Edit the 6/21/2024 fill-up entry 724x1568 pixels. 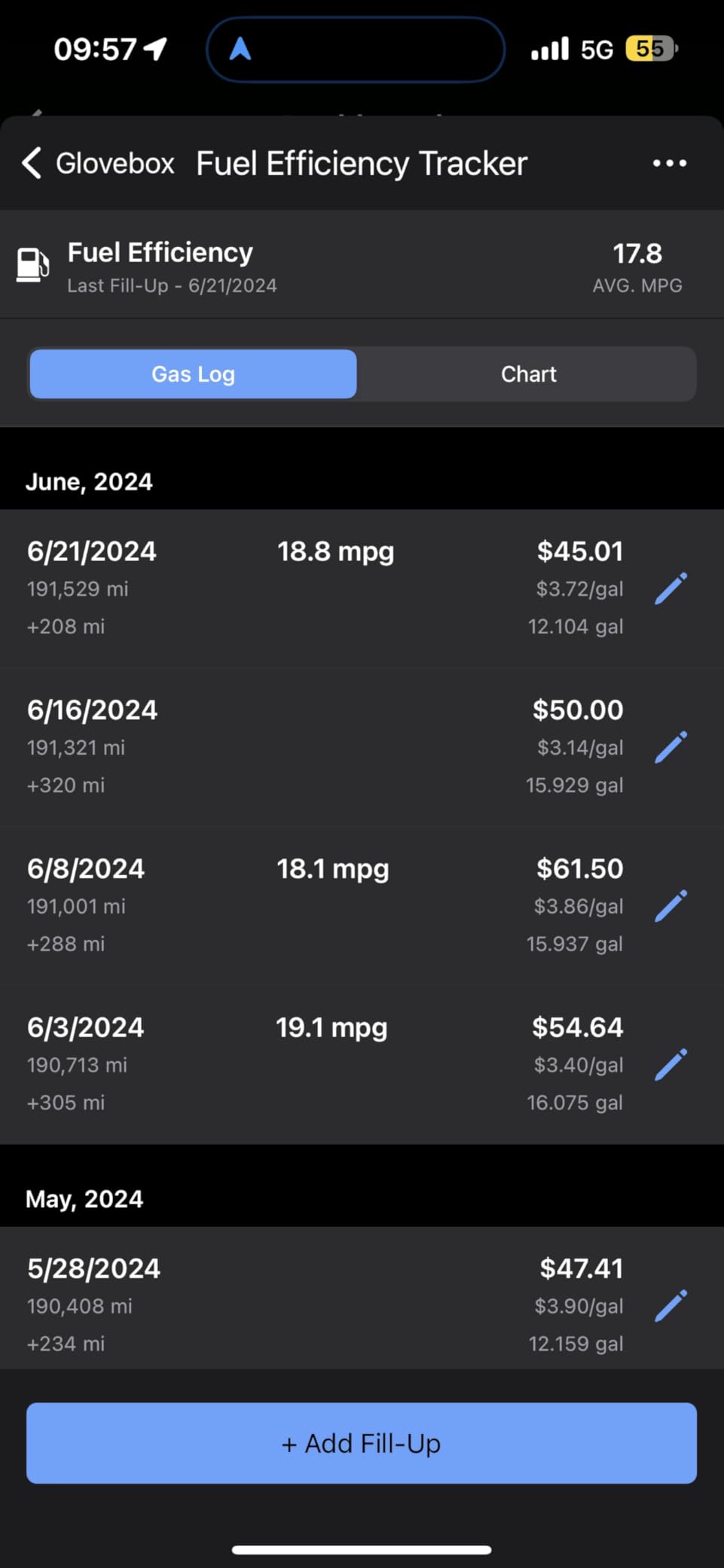pyautogui.click(x=671, y=588)
